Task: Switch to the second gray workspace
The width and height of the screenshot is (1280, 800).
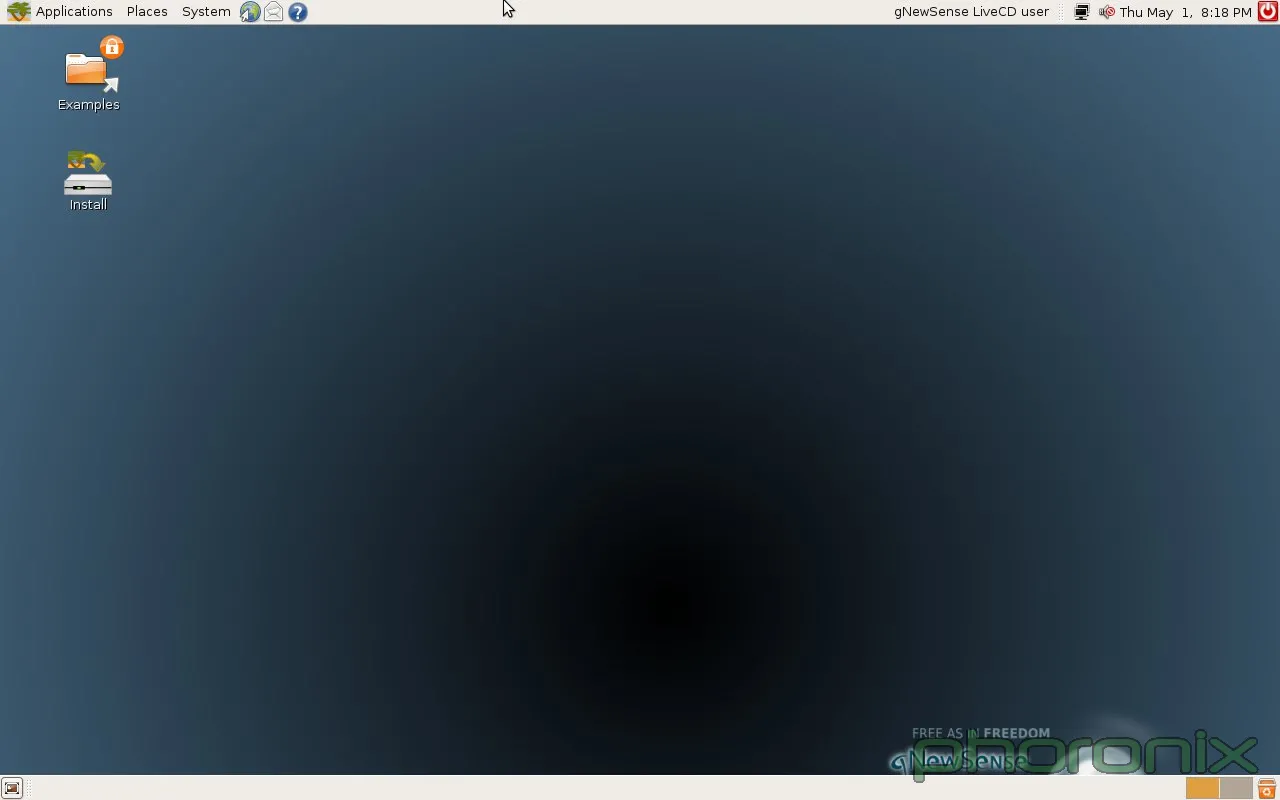Action: coord(1236,788)
